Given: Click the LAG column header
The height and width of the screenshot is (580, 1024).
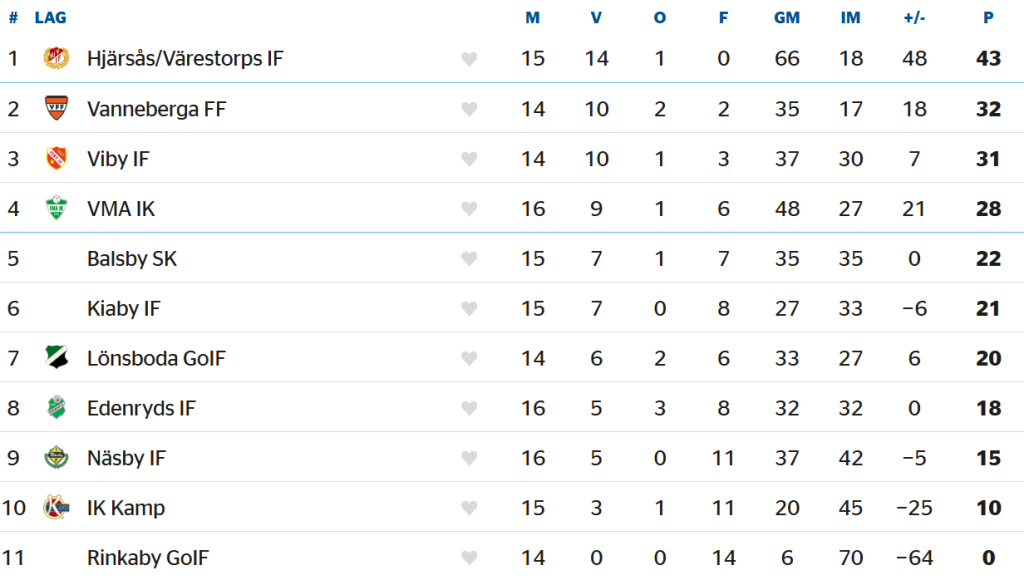Looking at the screenshot, I should 50,18.
